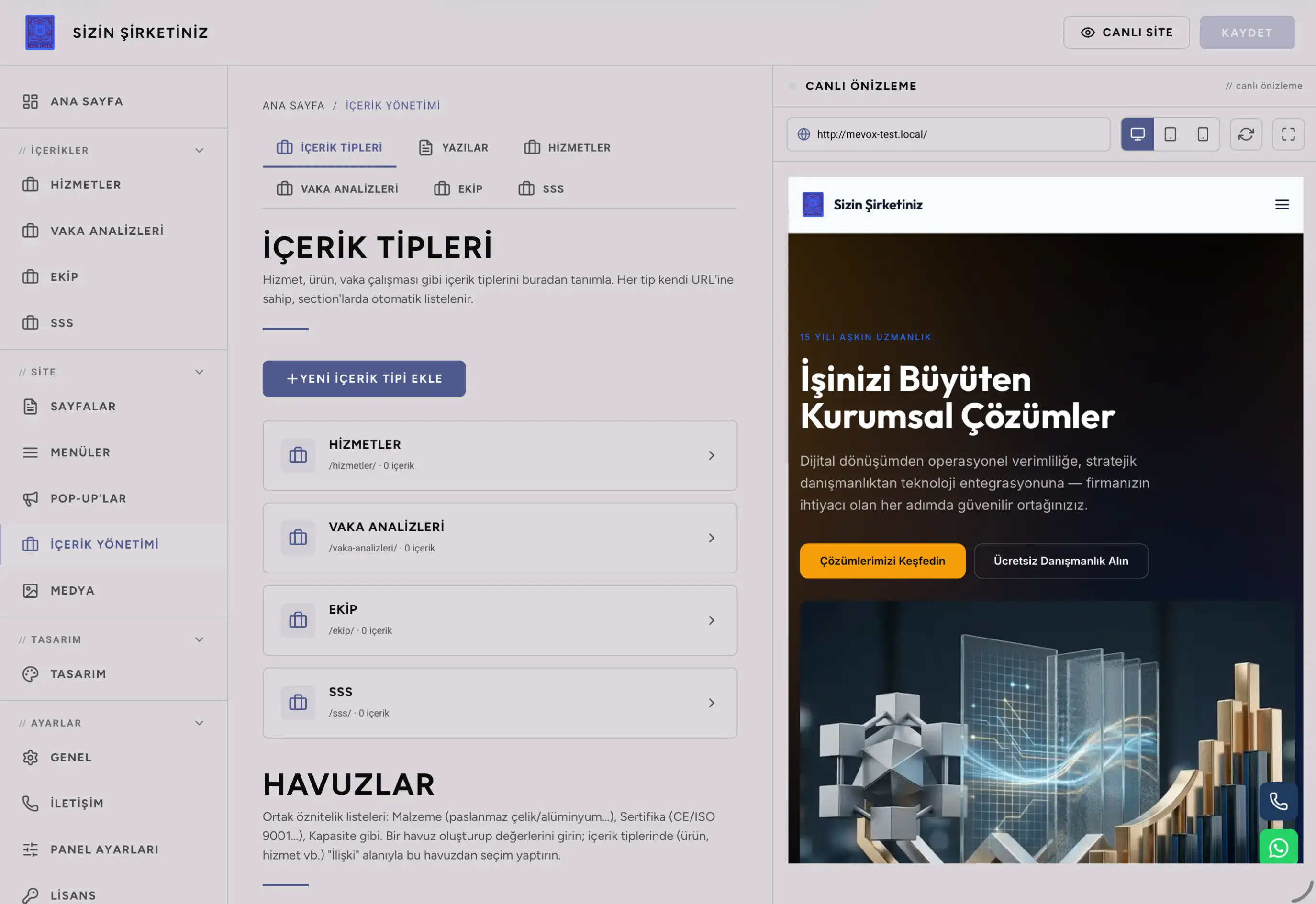Open Tasarım palette item in sidebar
1316x904 pixels.
[x=113, y=674]
